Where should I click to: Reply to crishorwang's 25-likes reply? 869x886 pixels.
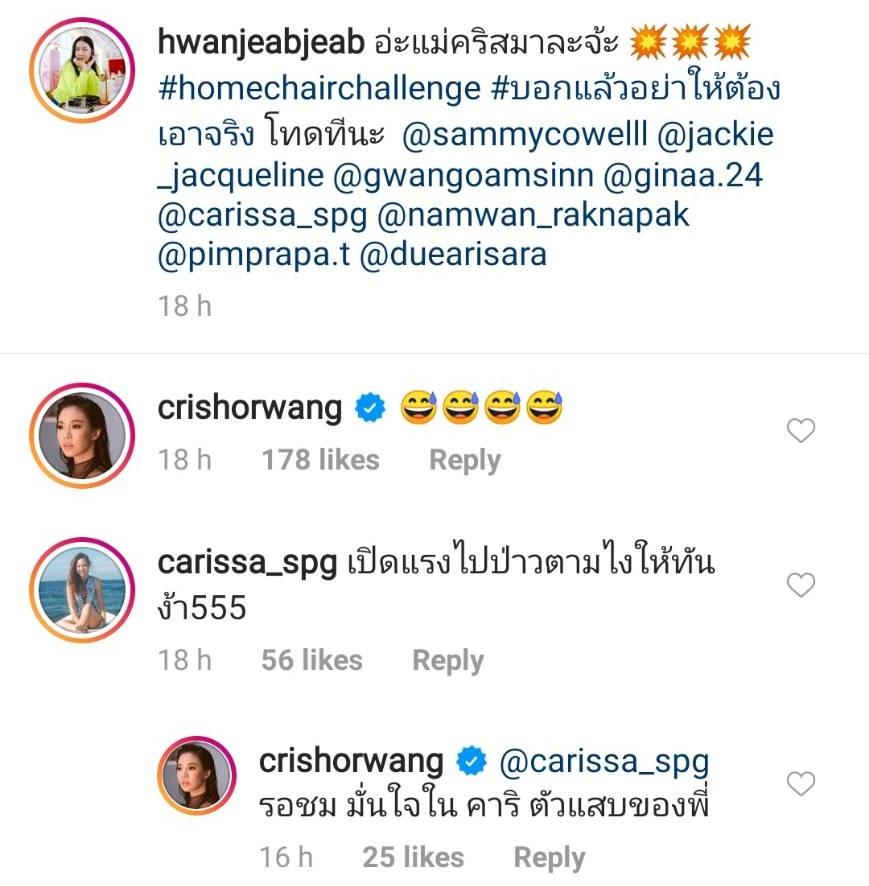coord(549,858)
